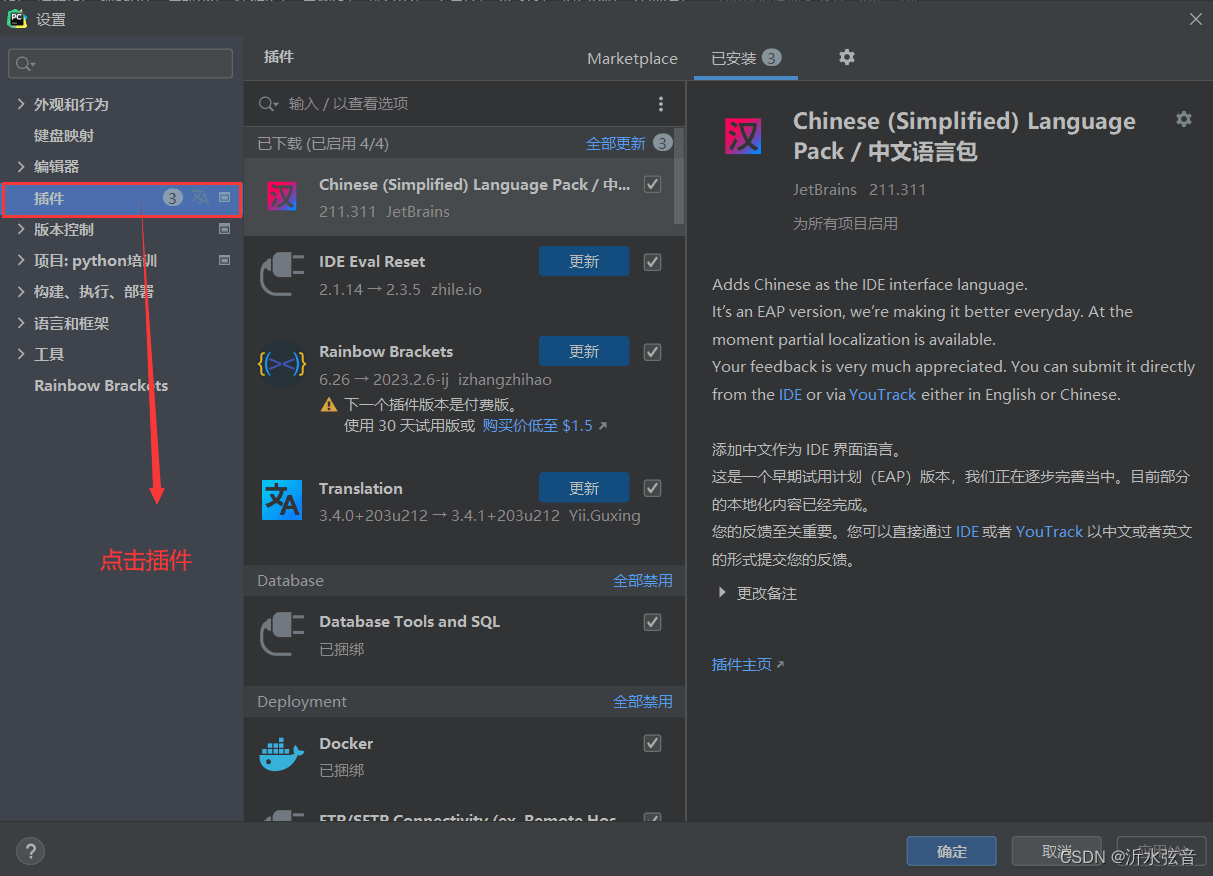
Task: Select the 已安装 tab
Action: (x=734, y=58)
